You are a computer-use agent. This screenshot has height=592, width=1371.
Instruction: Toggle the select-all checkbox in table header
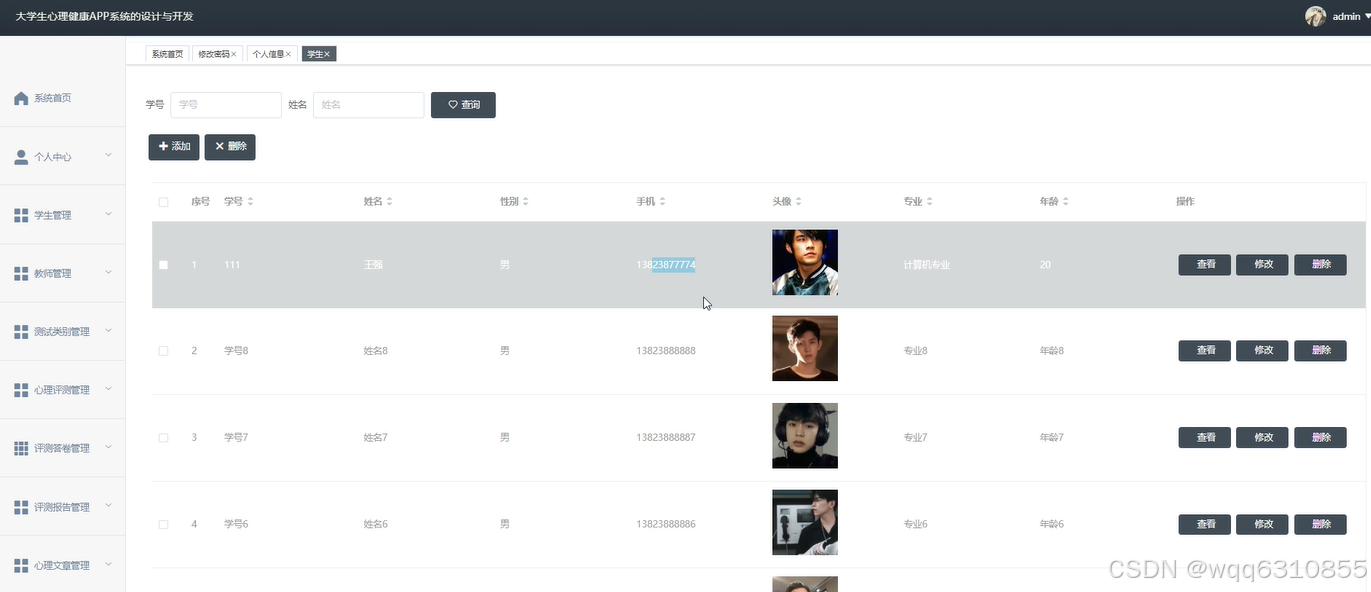(x=164, y=202)
